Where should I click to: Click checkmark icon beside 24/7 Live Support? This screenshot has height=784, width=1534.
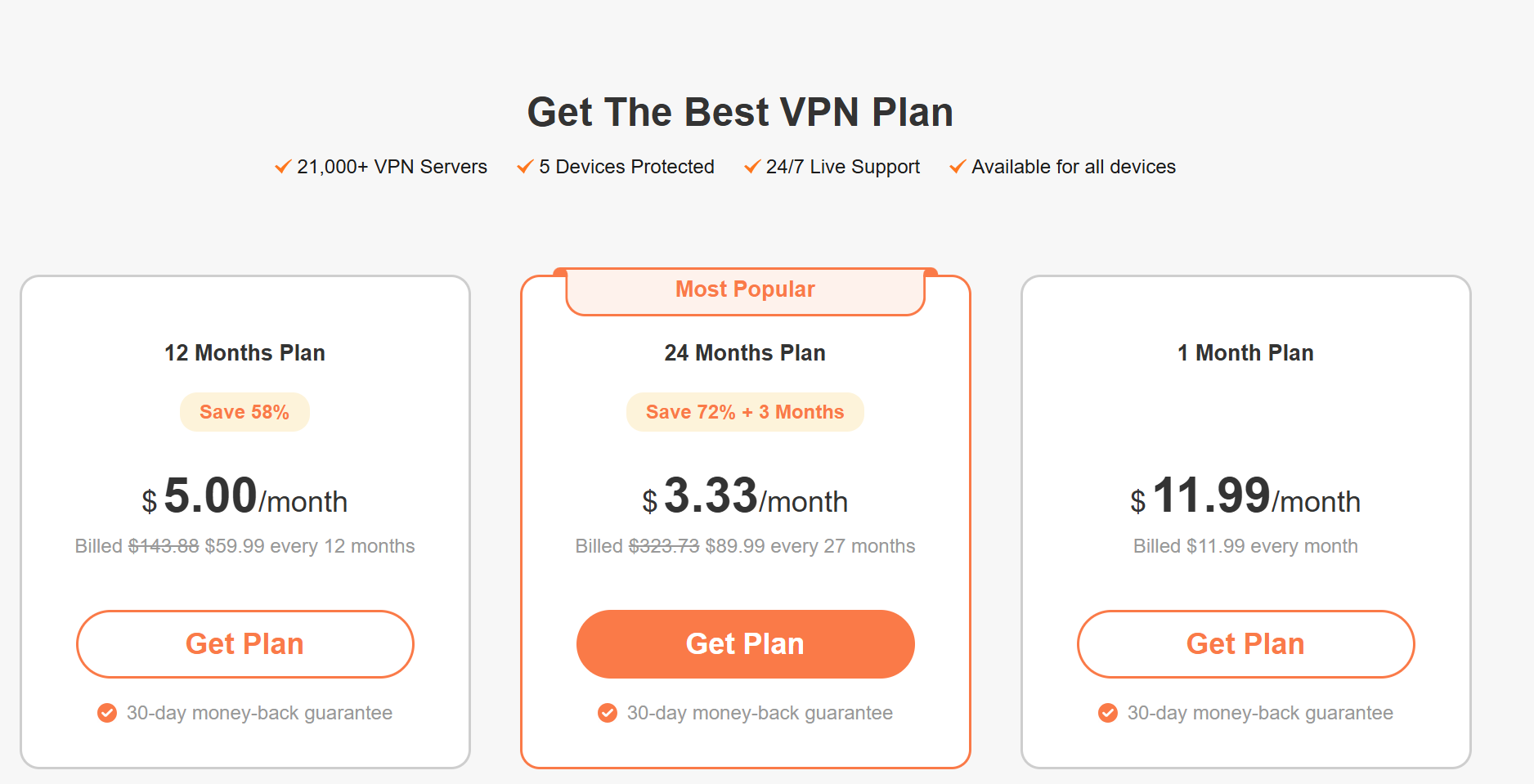(752, 167)
